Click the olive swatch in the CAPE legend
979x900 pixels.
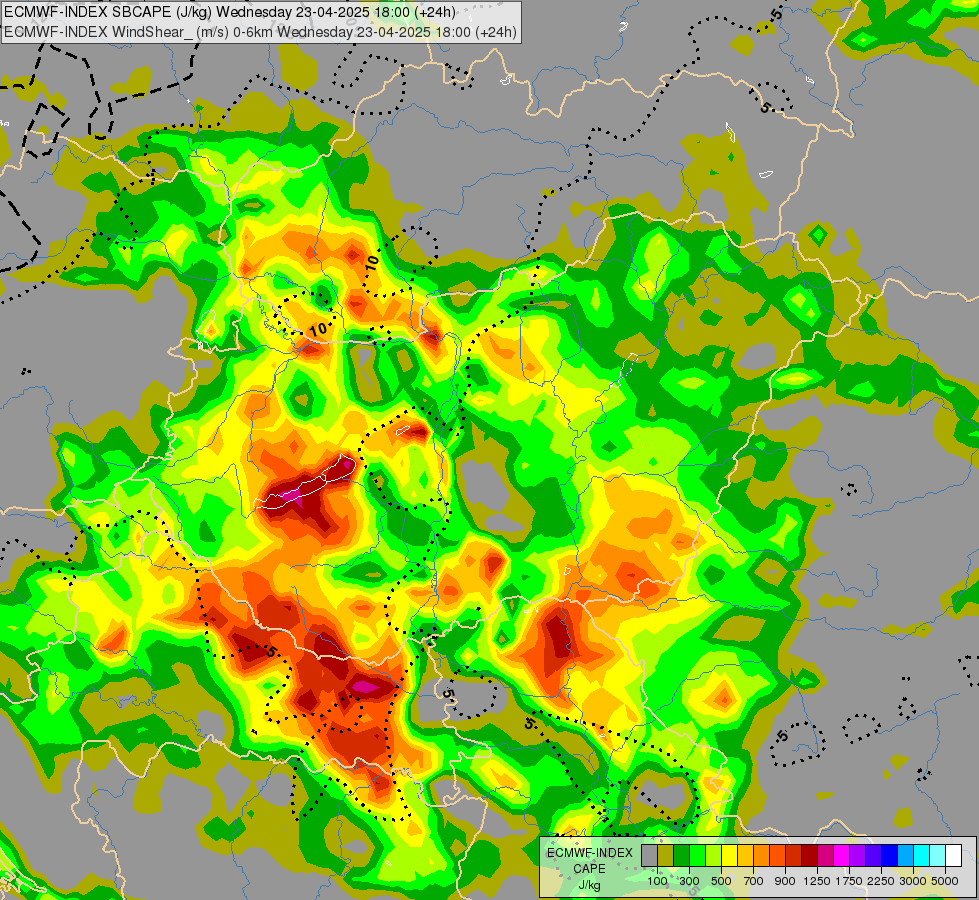pyautogui.click(x=666, y=856)
